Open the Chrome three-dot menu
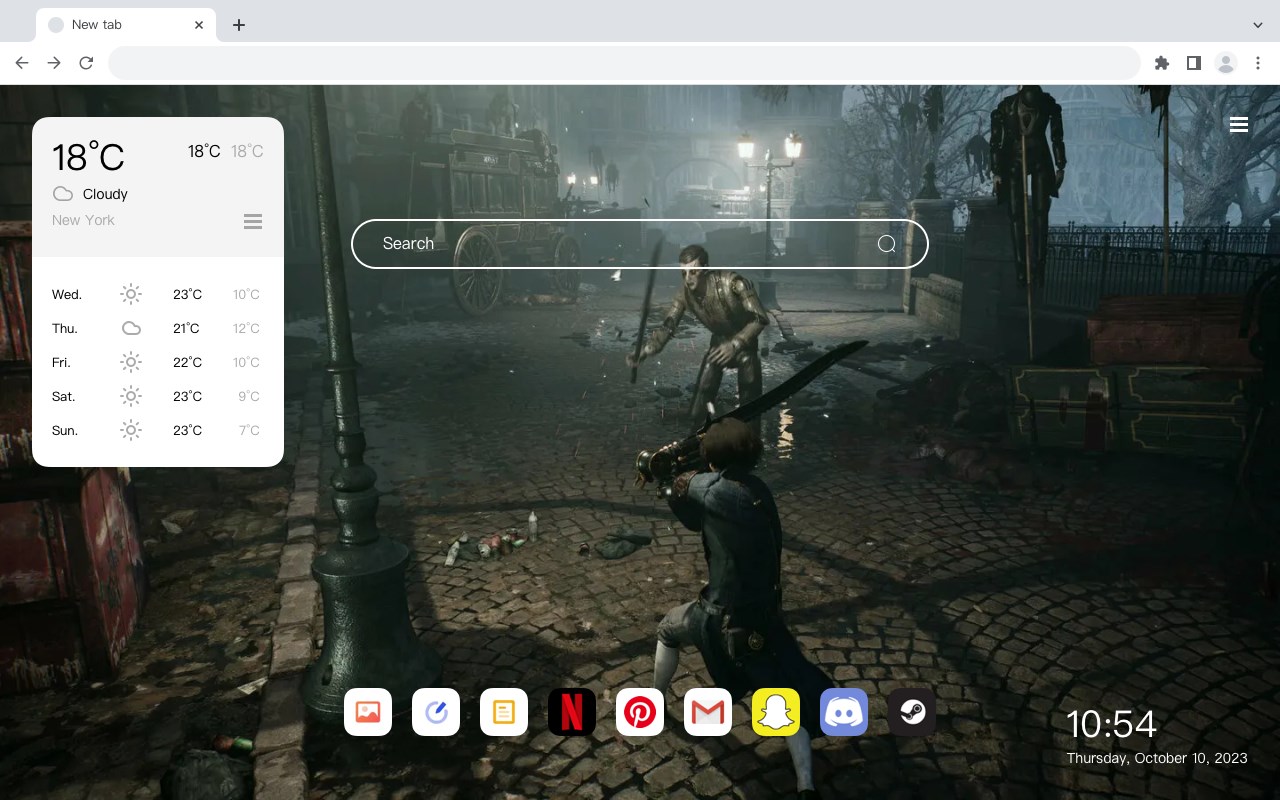The height and width of the screenshot is (800, 1280). coord(1258,63)
